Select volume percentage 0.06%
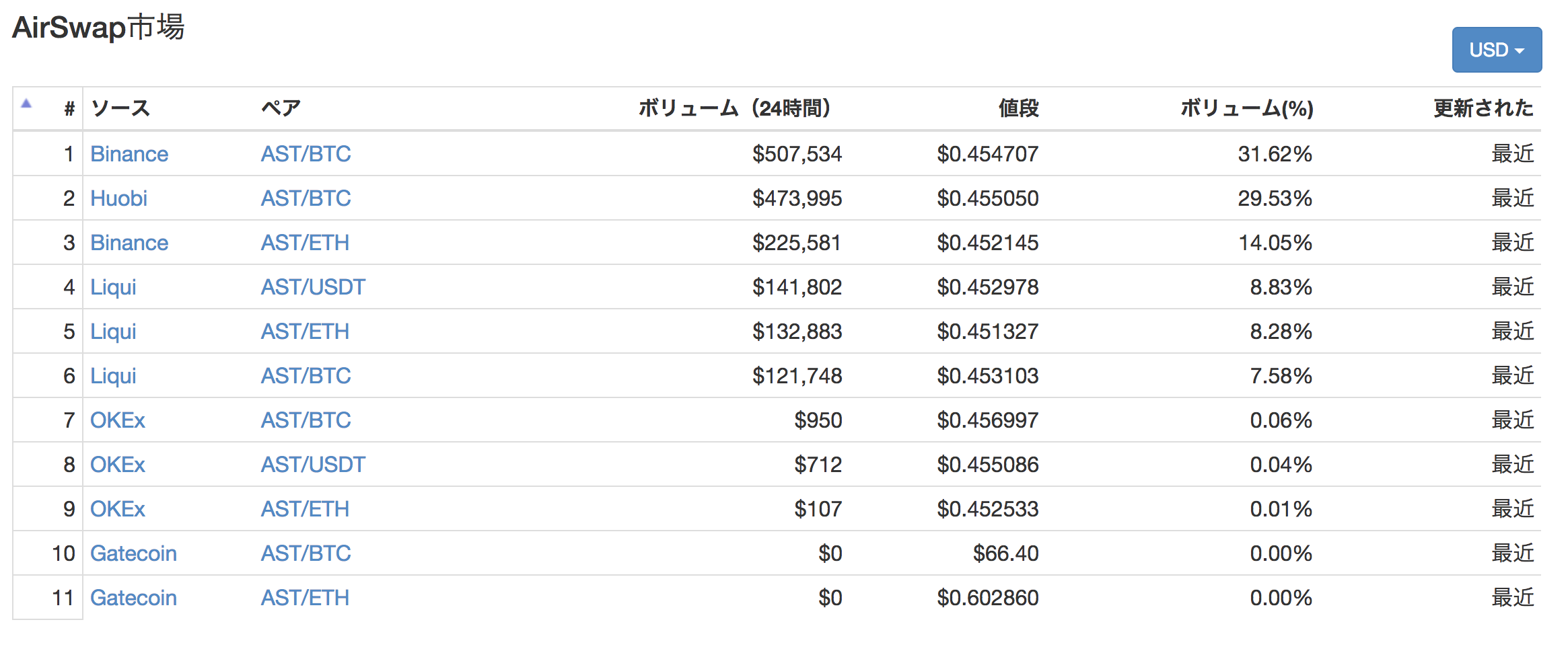The image size is (1568, 655). pyautogui.click(x=1281, y=420)
